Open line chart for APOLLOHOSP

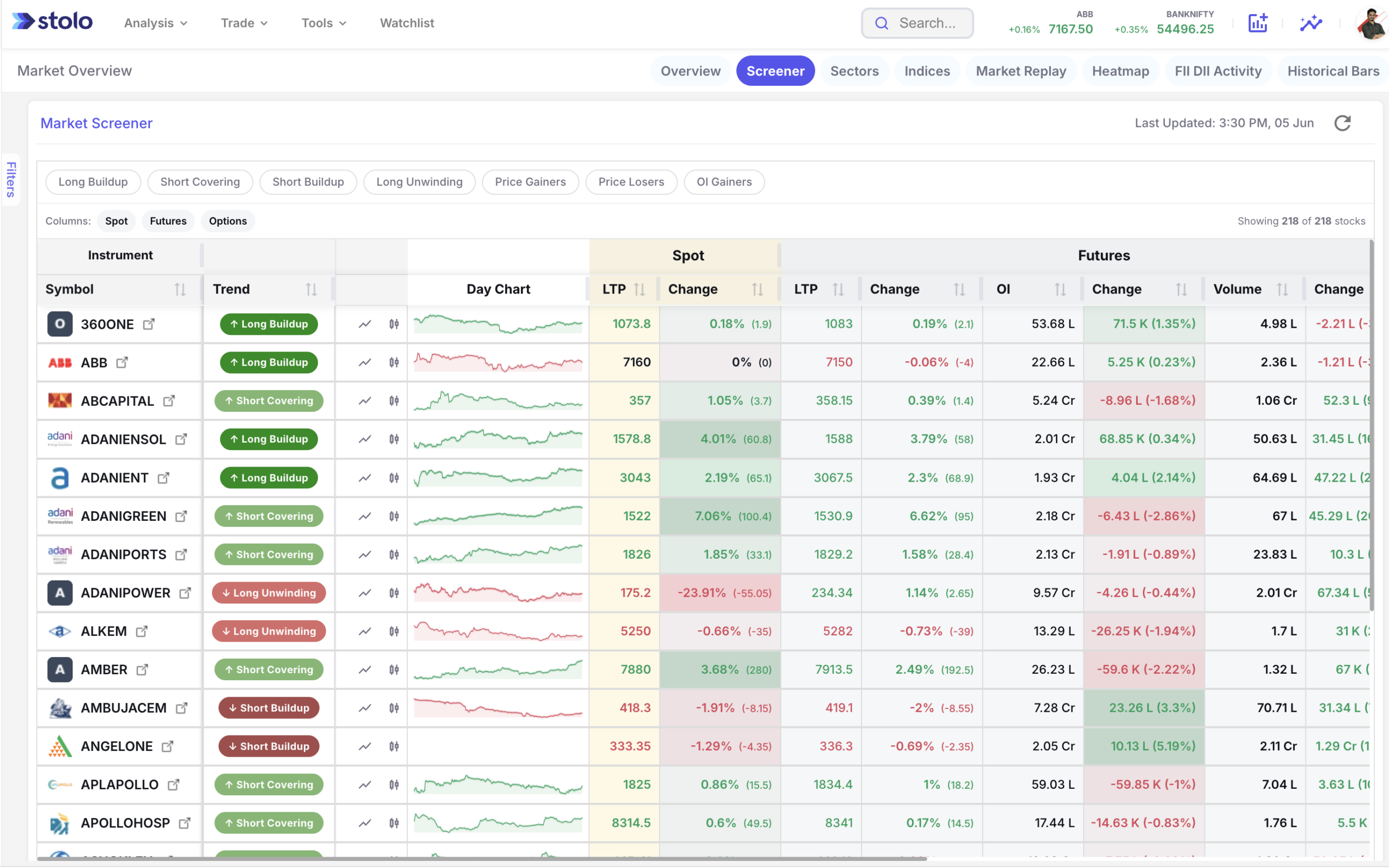[365, 823]
